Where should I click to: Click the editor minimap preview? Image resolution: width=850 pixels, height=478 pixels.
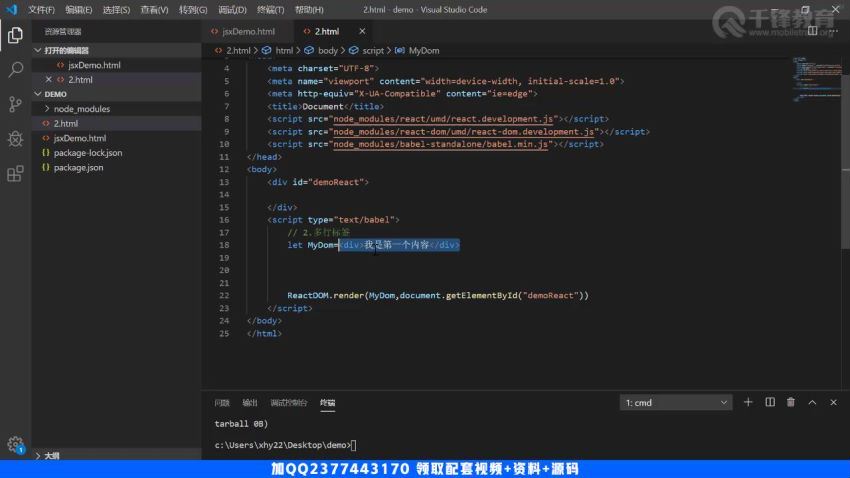coord(816,79)
